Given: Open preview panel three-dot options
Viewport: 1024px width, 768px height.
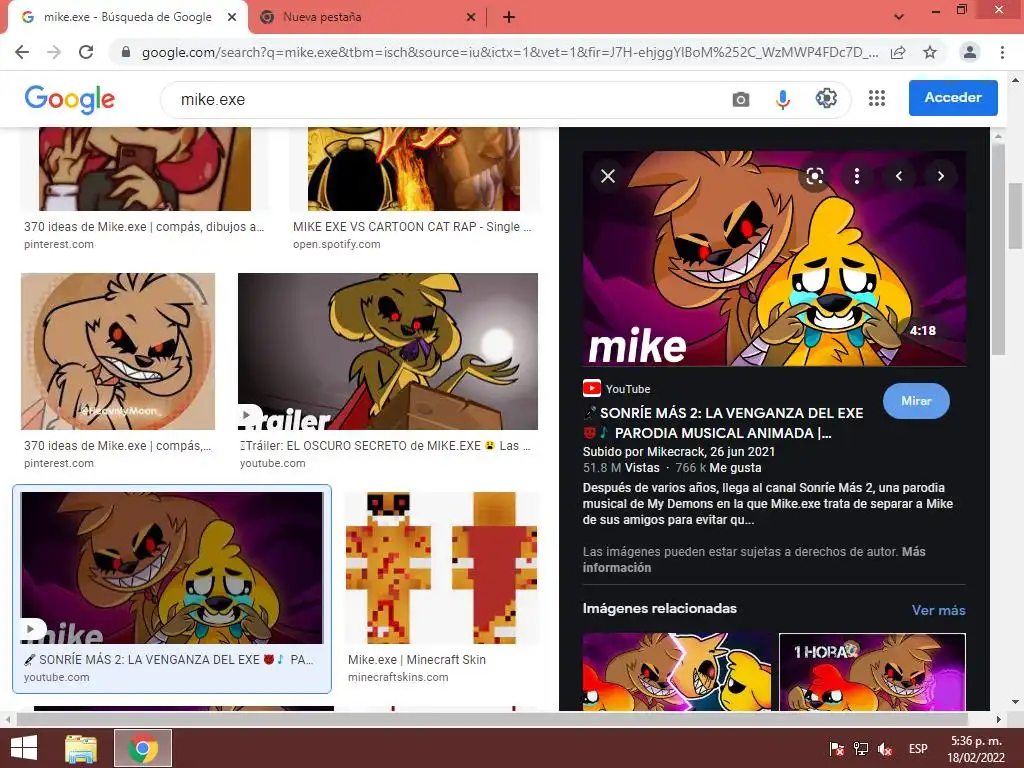Looking at the screenshot, I should (x=857, y=176).
